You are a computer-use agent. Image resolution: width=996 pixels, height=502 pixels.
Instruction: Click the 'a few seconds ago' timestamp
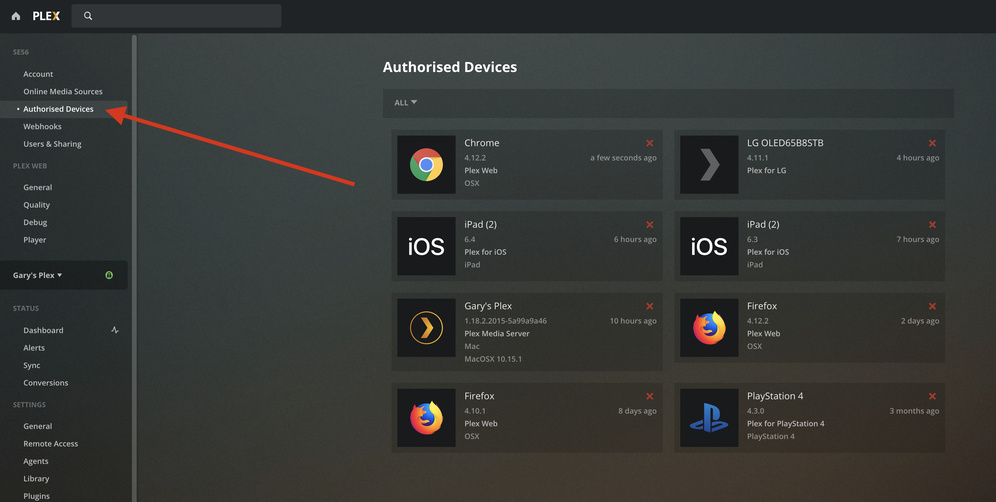point(623,158)
